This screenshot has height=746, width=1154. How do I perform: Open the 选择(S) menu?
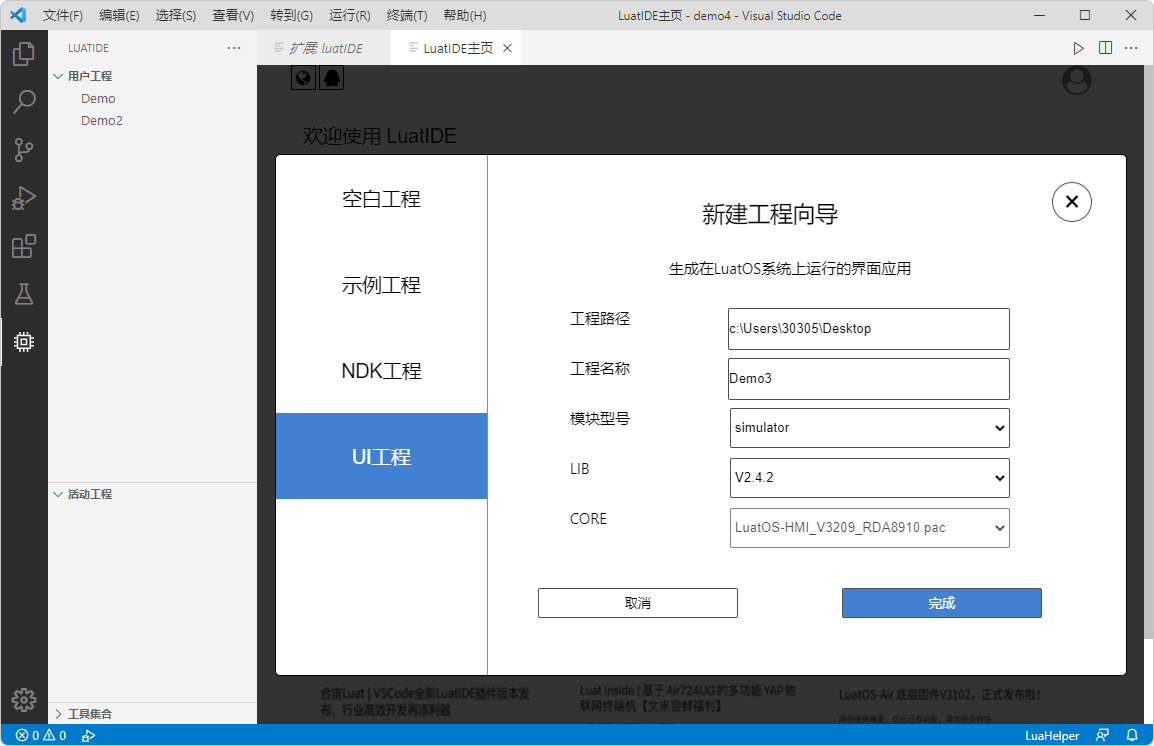point(176,15)
